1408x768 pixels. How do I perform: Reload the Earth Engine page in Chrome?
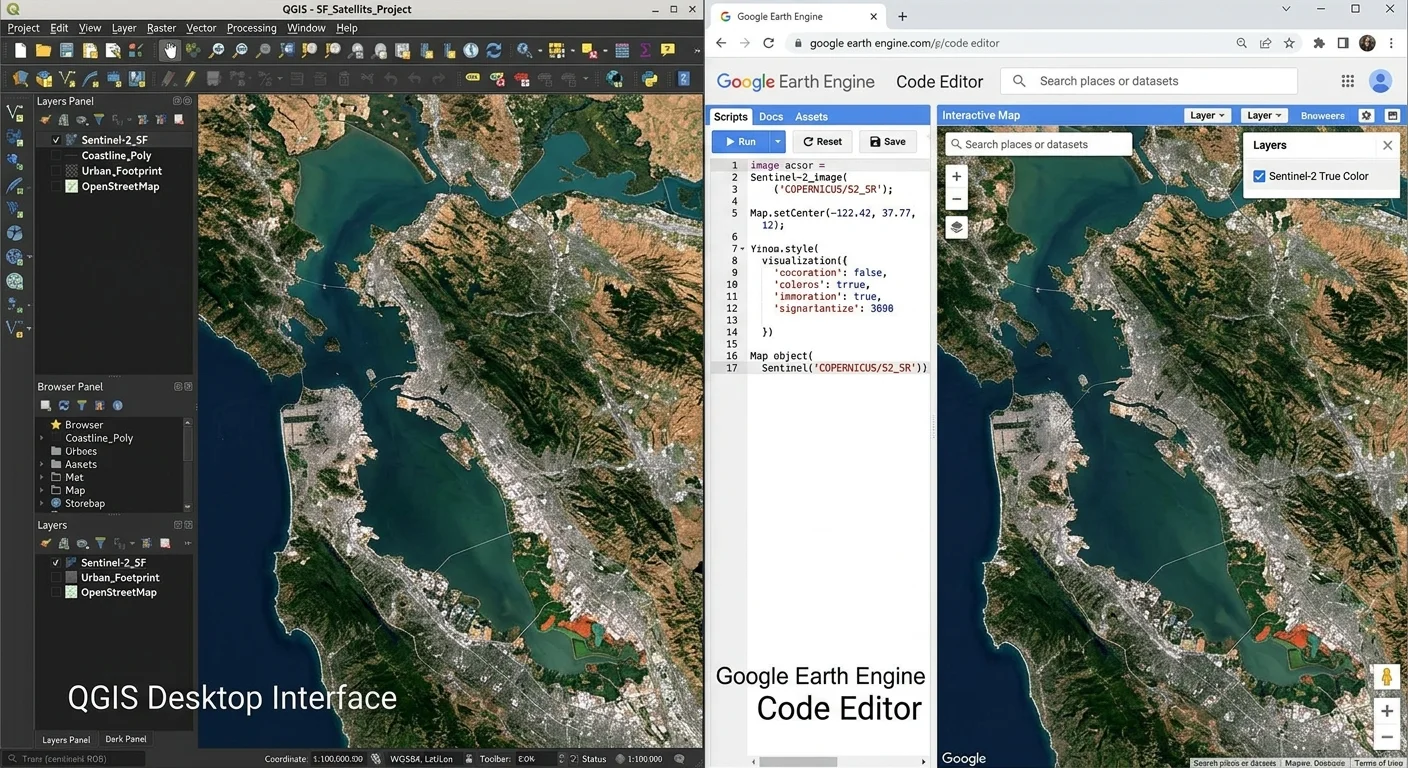point(768,43)
